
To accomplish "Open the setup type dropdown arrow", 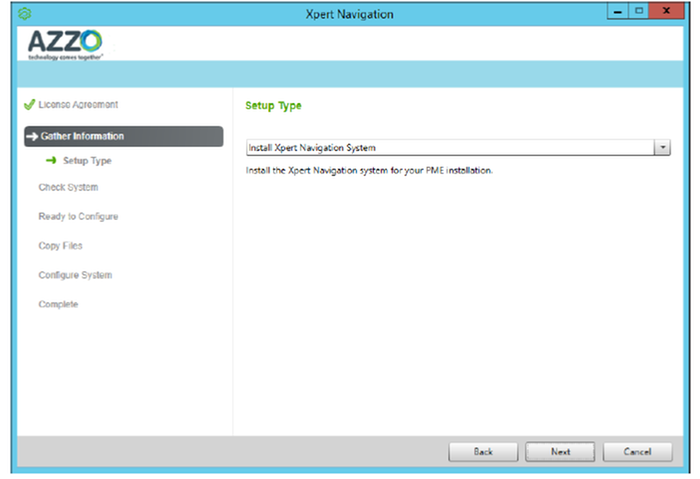I will click(x=662, y=147).
